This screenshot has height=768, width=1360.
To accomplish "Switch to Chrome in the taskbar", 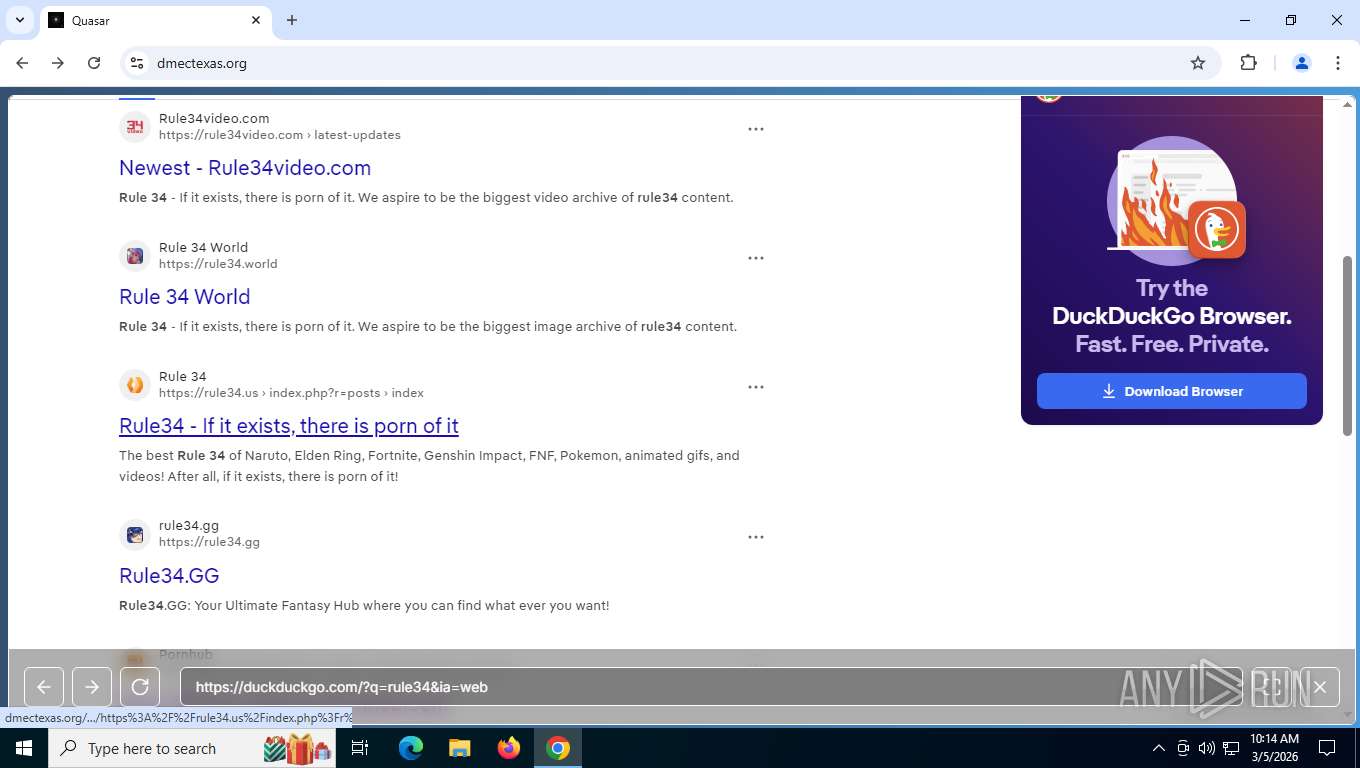I will (x=558, y=748).
